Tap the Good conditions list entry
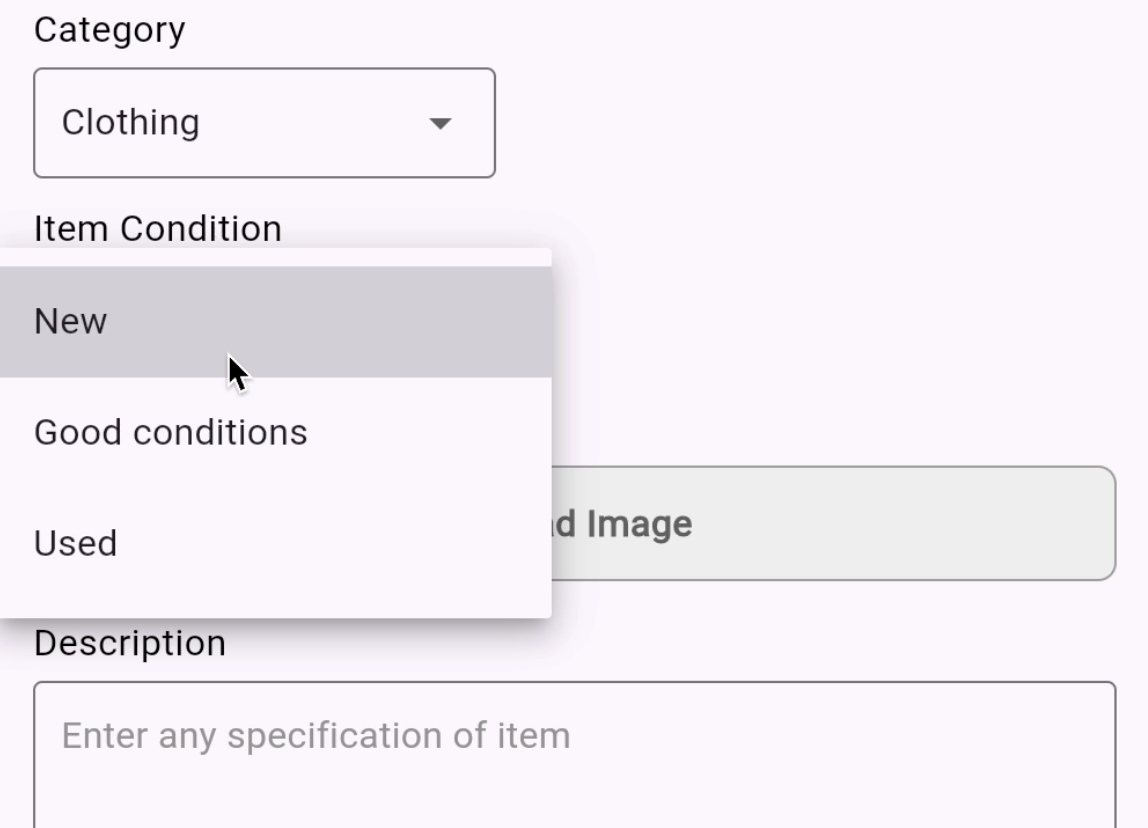 click(x=171, y=432)
